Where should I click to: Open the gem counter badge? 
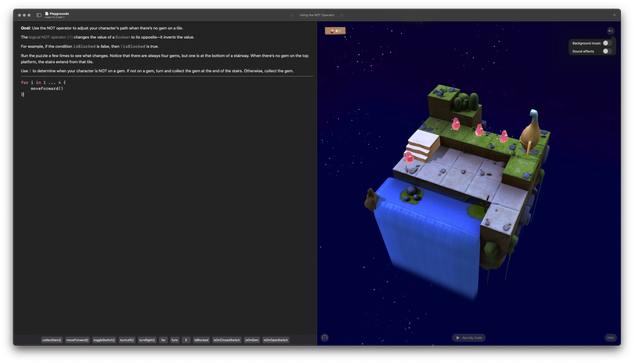[x=335, y=31]
